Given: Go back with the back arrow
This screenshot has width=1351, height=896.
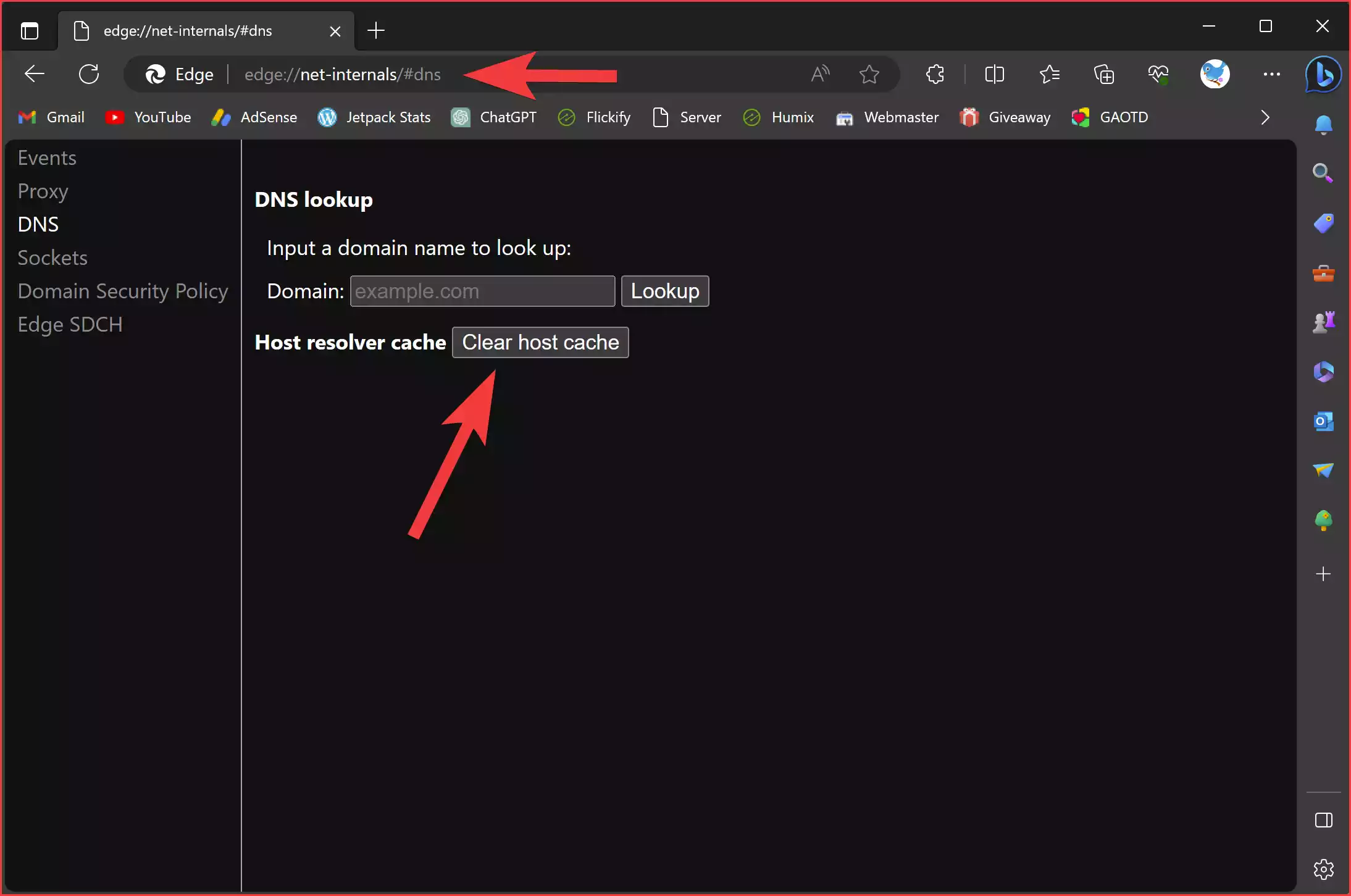Looking at the screenshot, I should click(35, 74).
